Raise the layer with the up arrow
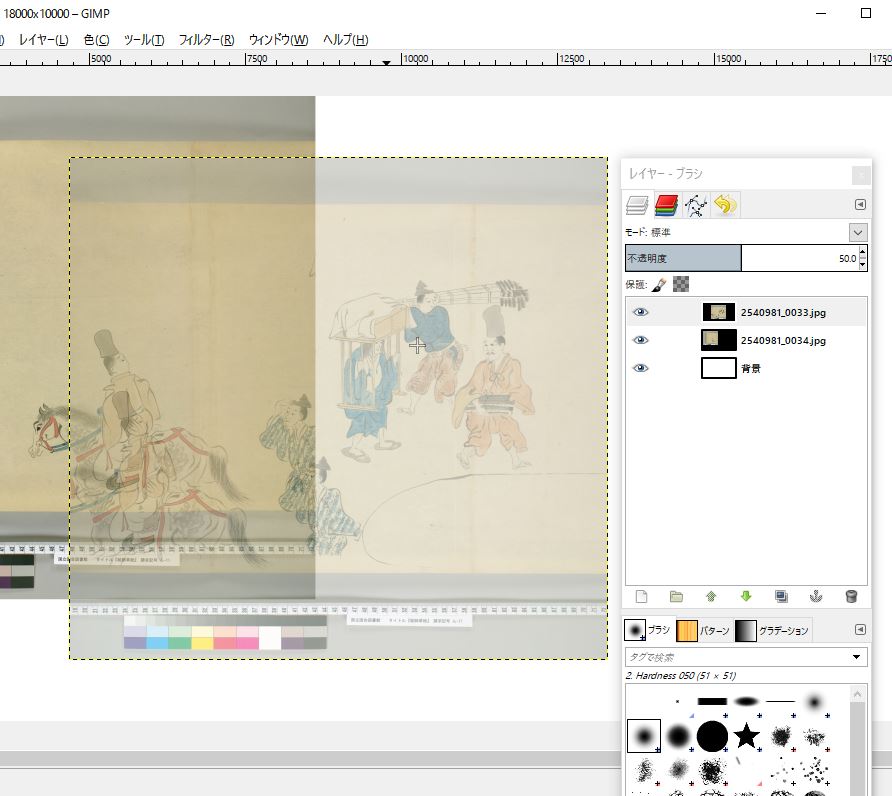 [x=711, y=596]
